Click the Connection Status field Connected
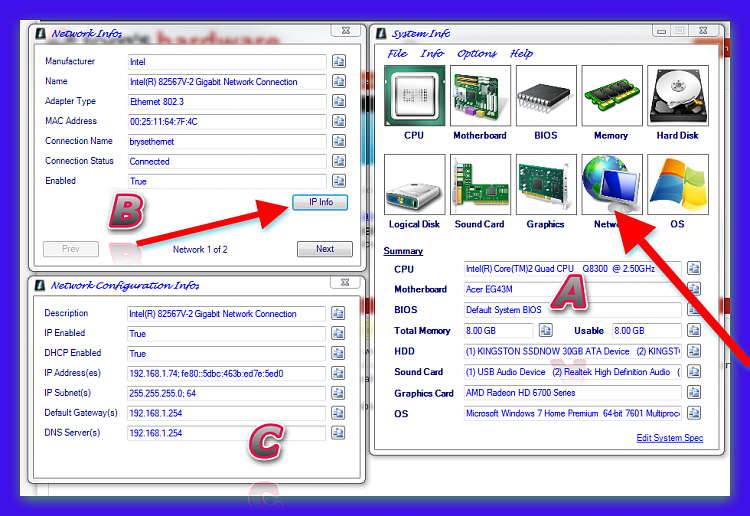 coord(227,162)
